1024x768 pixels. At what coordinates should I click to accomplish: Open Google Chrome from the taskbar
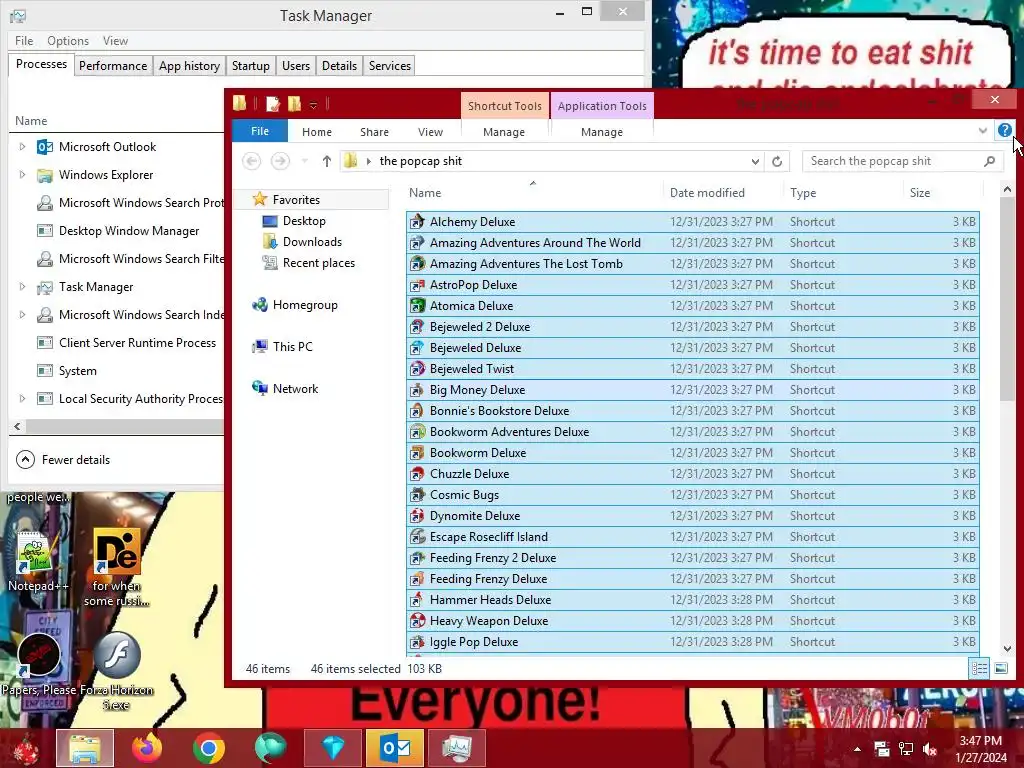(x=208, y=748)
